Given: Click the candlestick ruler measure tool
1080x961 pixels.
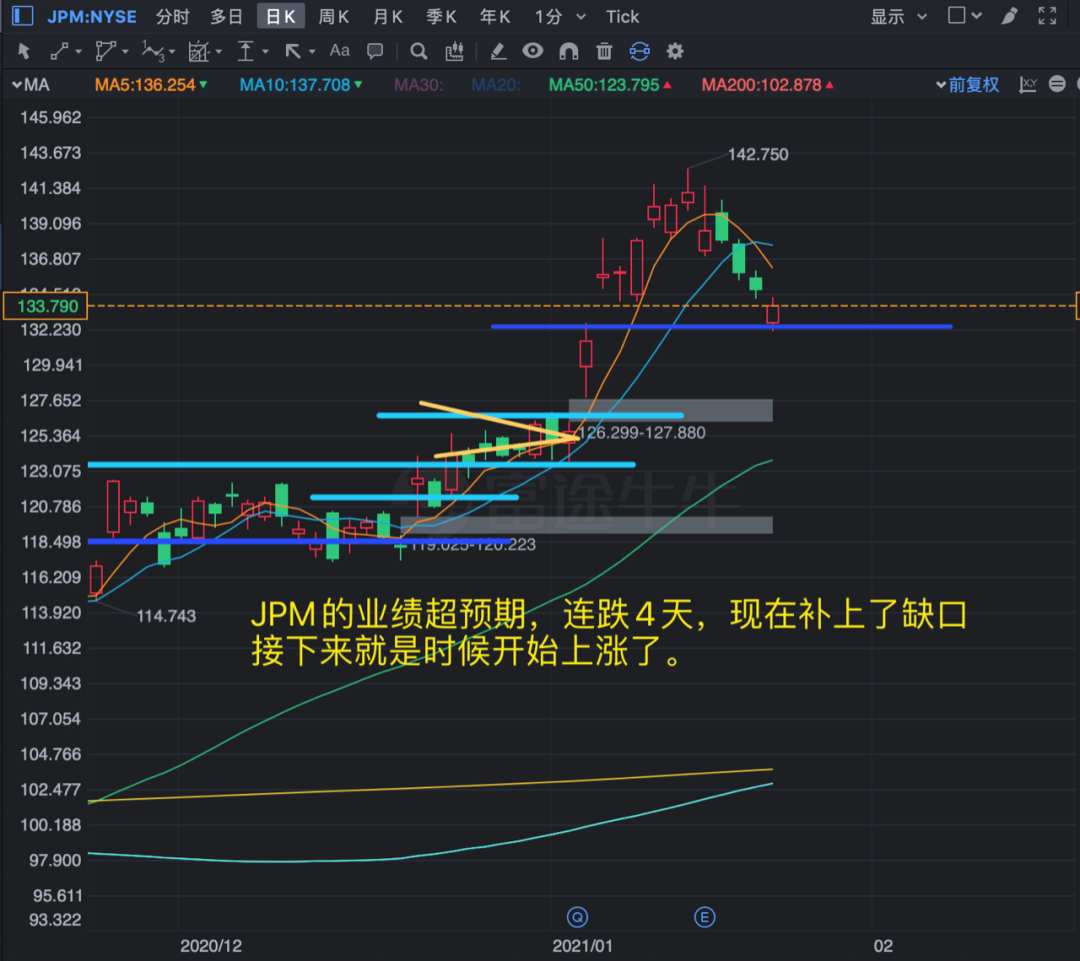Looking at the screenshot, I should pyautogui.click(x=455, y=52).
